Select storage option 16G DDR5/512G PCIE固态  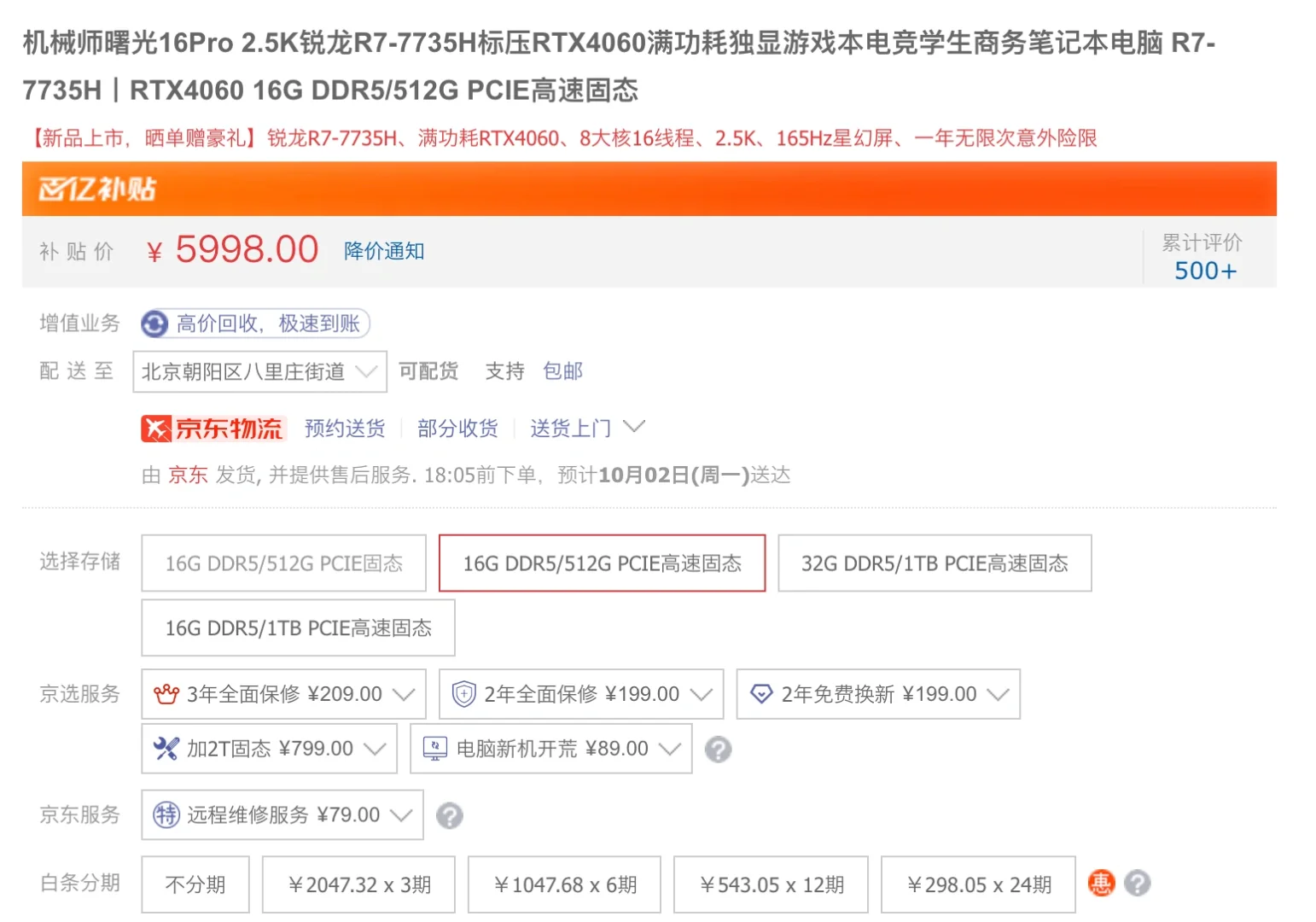283,563
